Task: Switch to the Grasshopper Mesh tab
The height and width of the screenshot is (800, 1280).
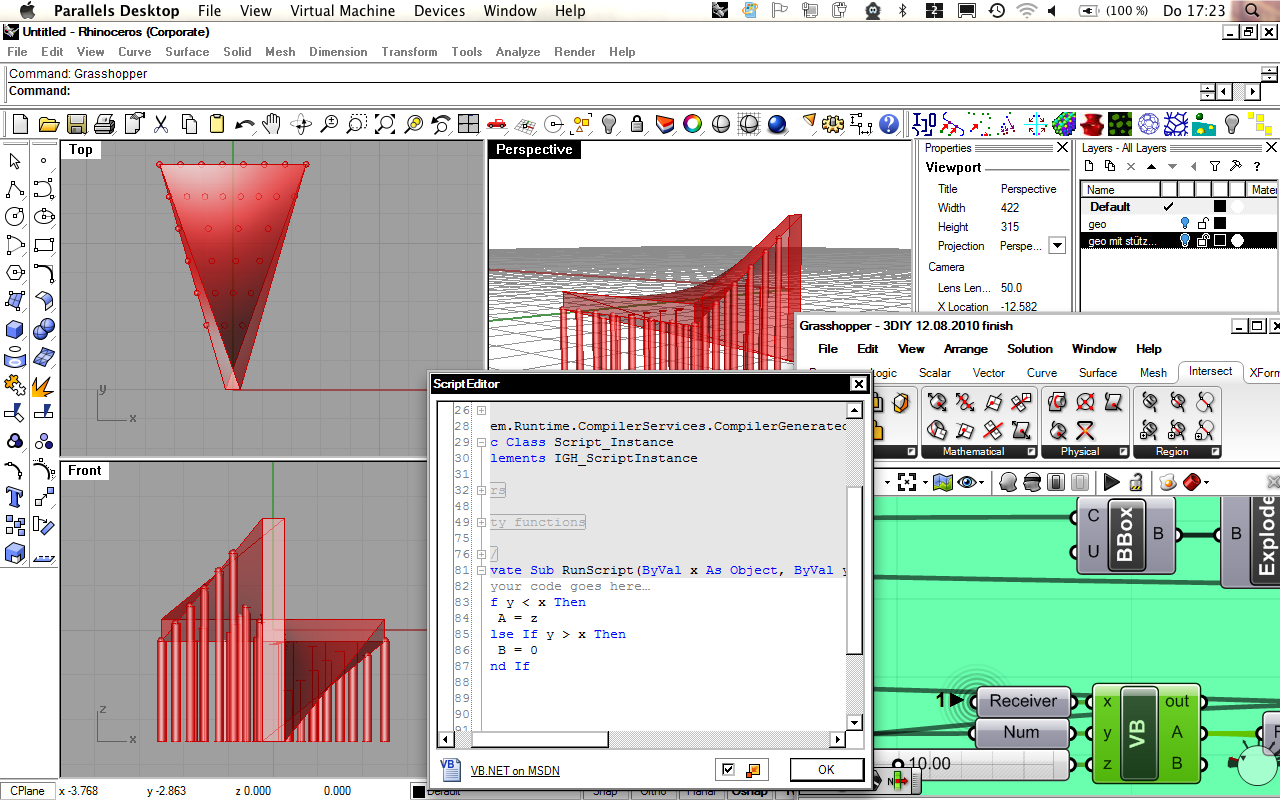Action: (x=1153, y=372)
